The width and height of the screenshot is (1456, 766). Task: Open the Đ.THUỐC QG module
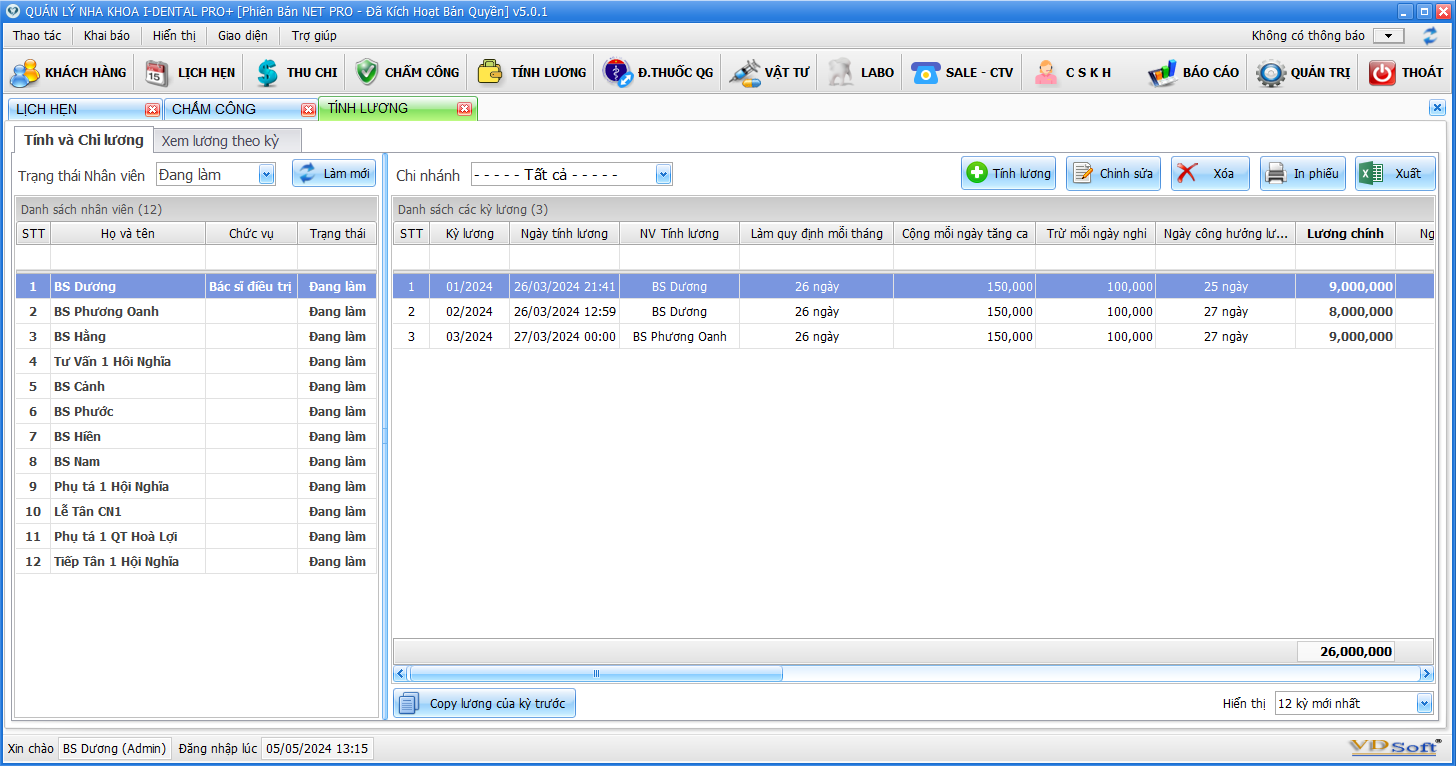point(658,72)
